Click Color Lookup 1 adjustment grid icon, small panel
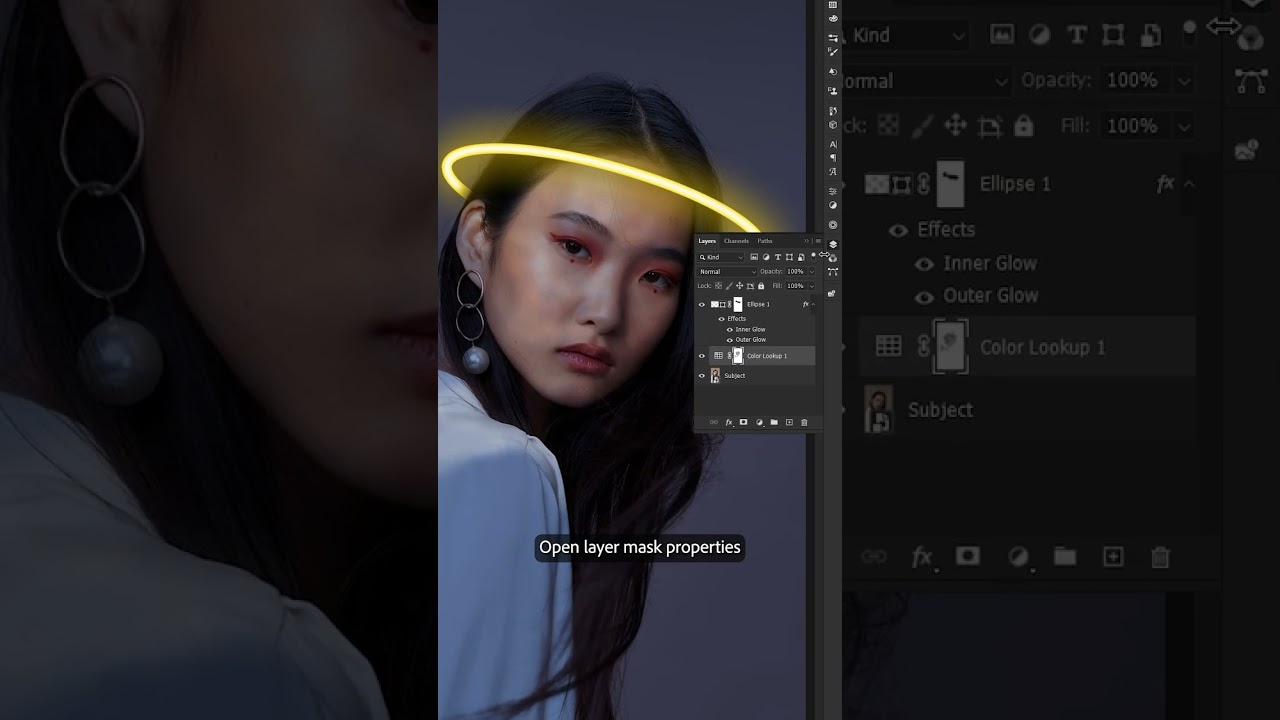The height and width of the screenshot is (720, 1280). point(718,356)
